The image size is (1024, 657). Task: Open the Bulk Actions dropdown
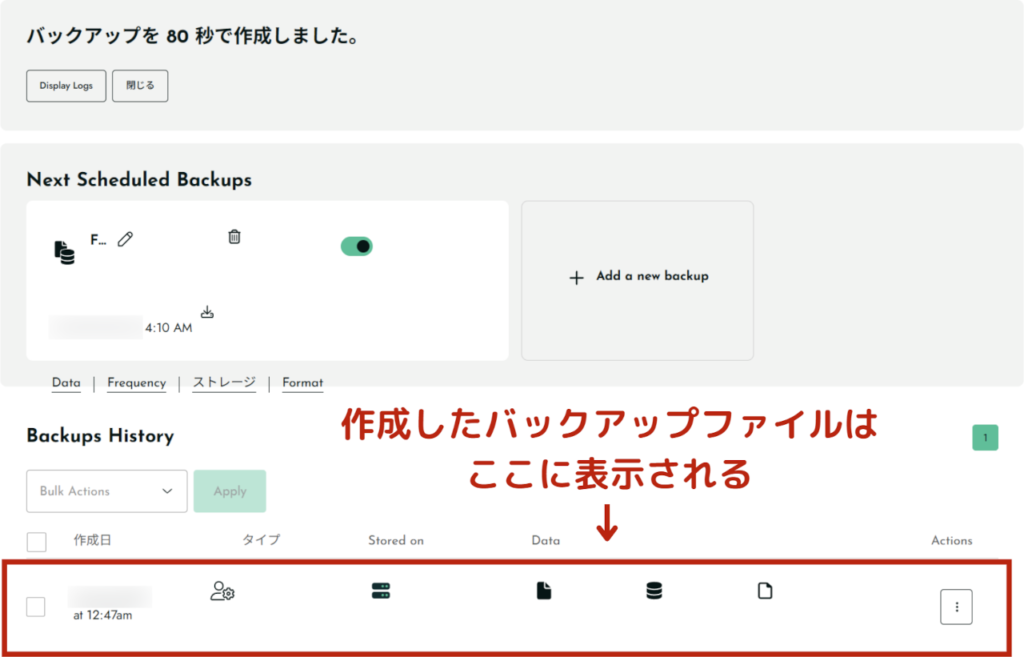click(x=107, y=491)
